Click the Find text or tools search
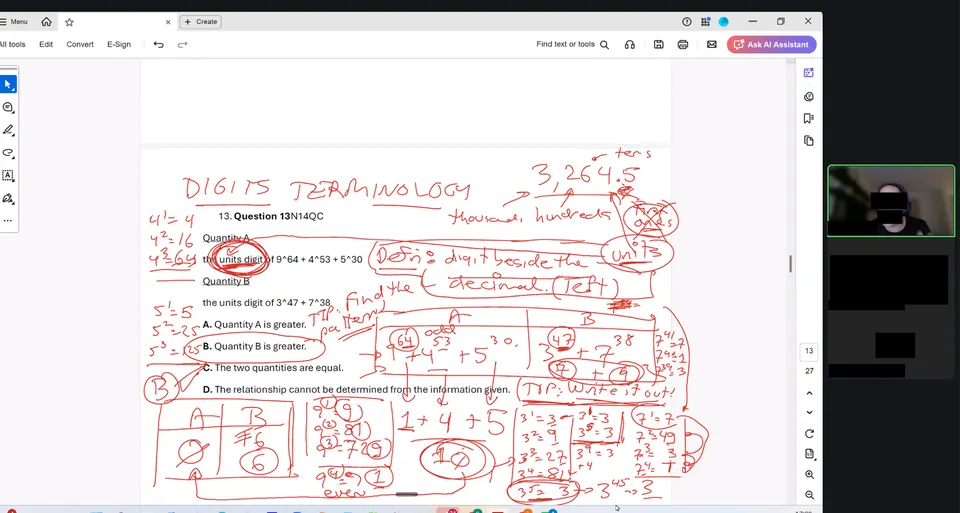The height and width of the screenshot is (513, 960). [572, 45]
